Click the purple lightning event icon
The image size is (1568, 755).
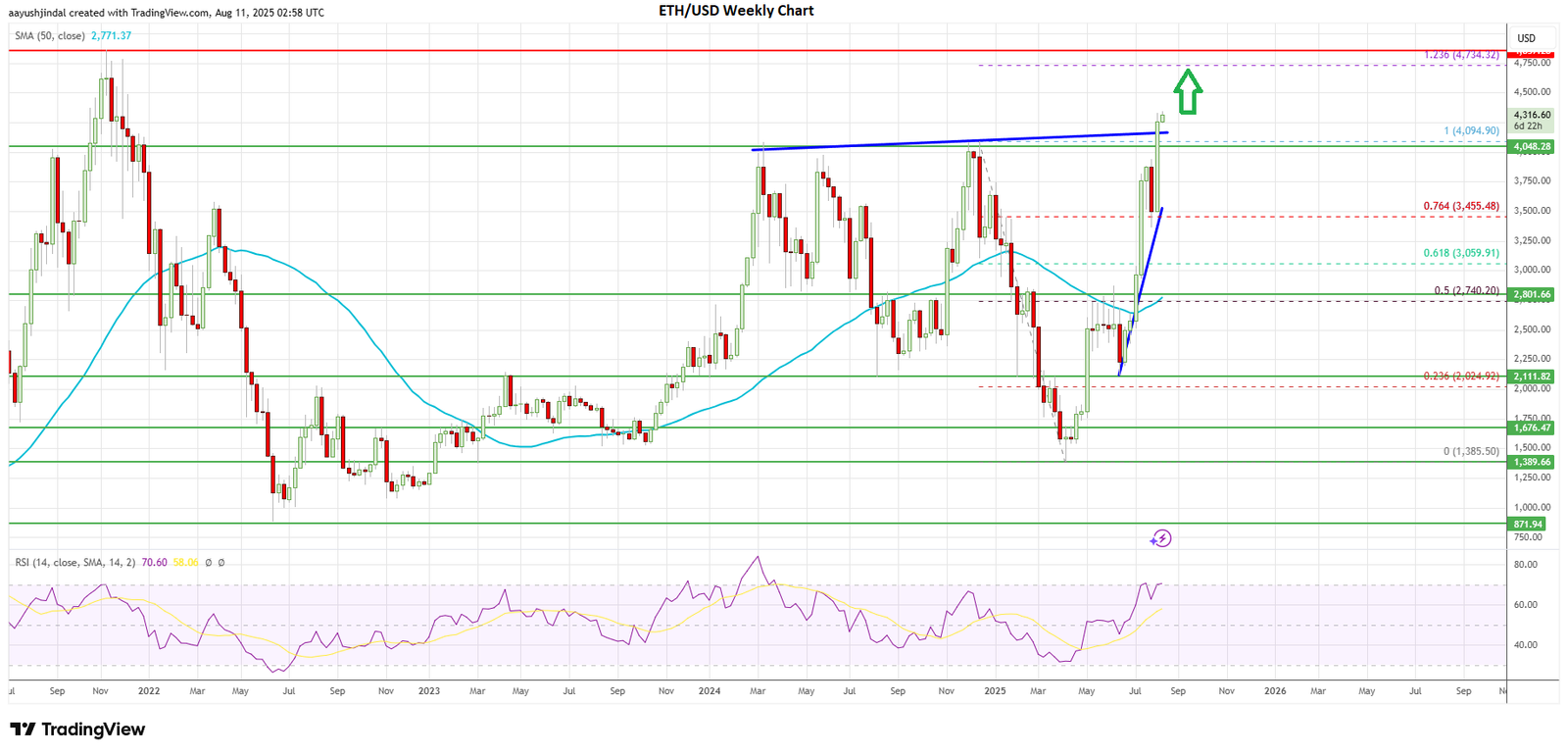coord(1160,538)
